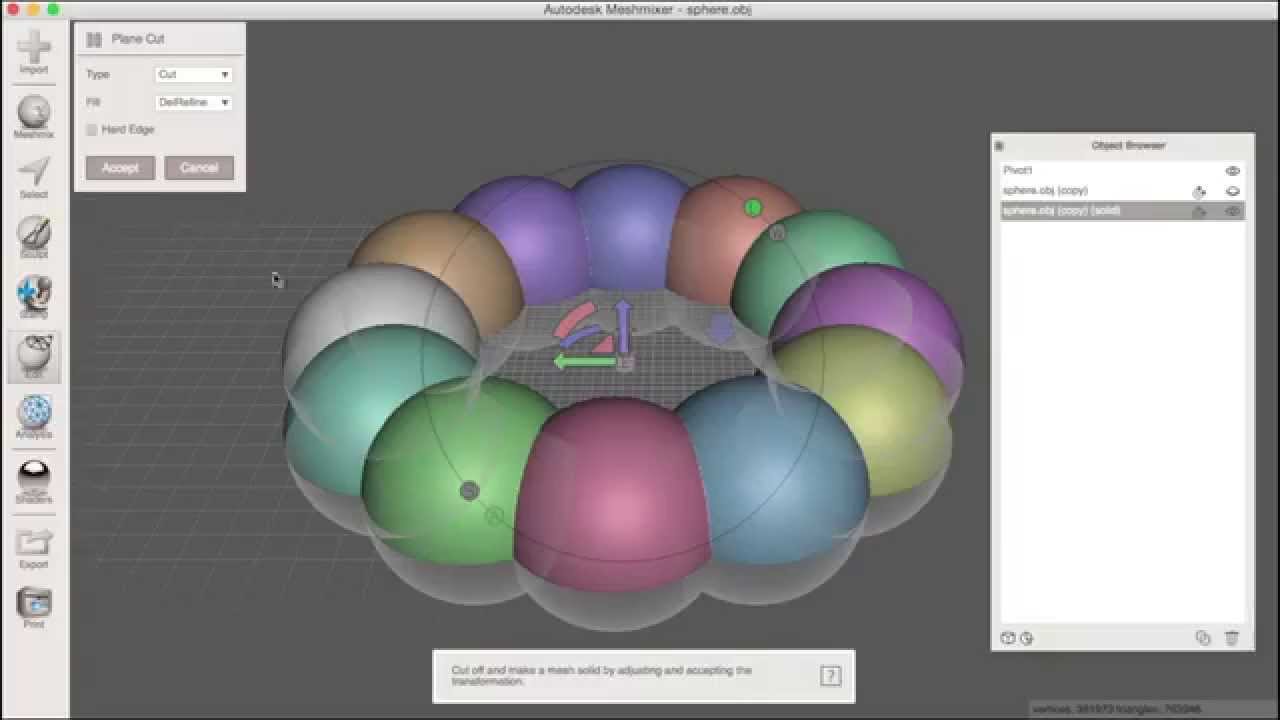Viewport: 1280px width, 720px height.
Task: Open the Print tool
Action: [34, 607]
